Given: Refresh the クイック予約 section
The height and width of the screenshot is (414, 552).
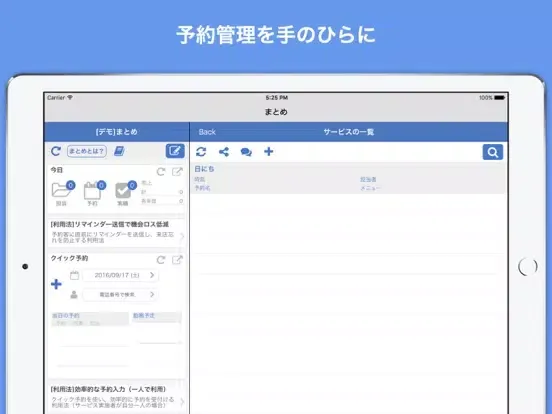Looking at the screenshot, I should pyautogui.click(x=161, y=260).
